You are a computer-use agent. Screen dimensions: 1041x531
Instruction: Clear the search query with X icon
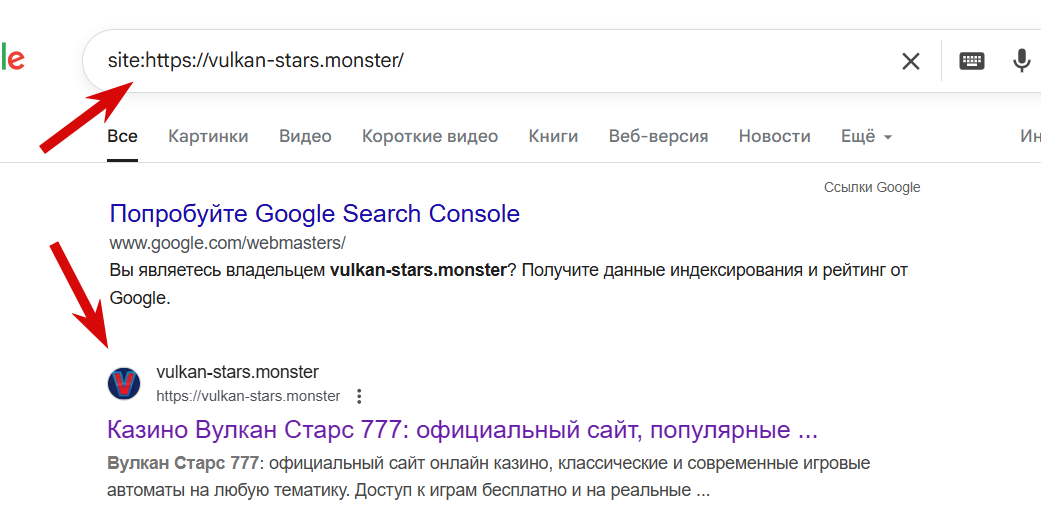pos(910,62)
